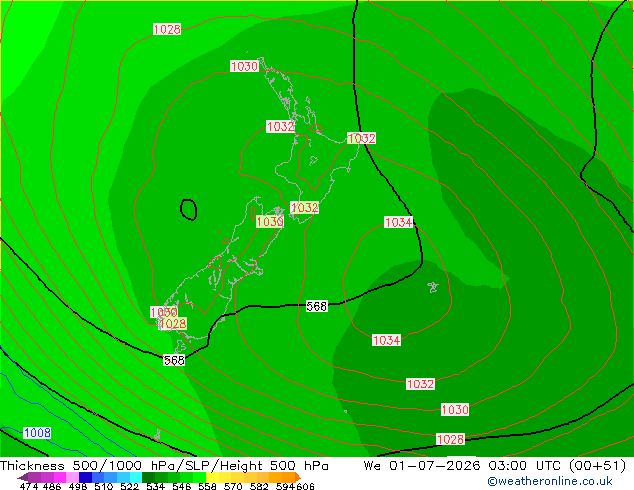
Task: Click the upper 1034 isobar label
Action: (398, 222)
